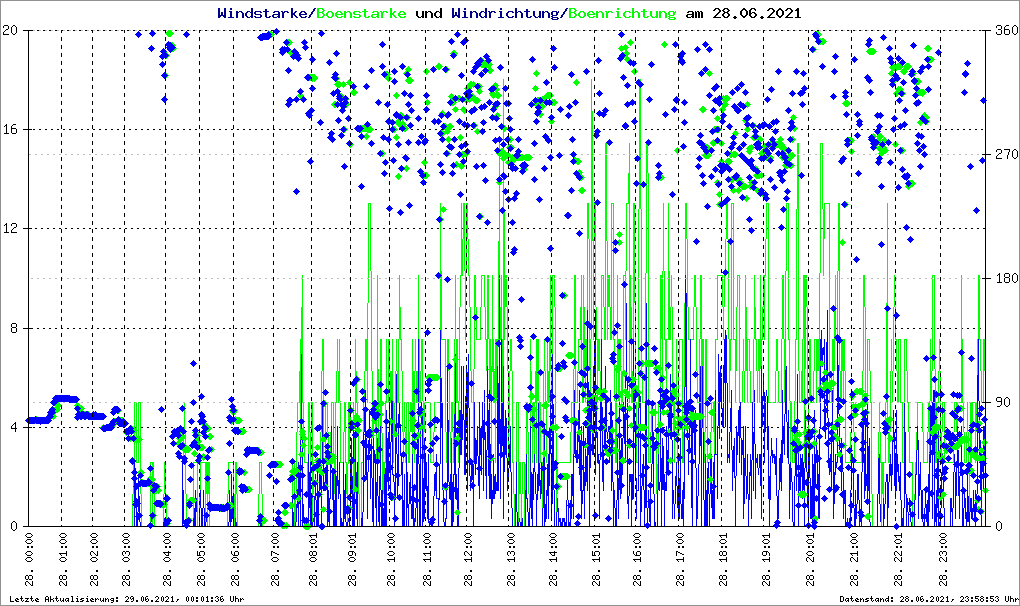Click the green "Boenstarke" title word

pos(361,13)
